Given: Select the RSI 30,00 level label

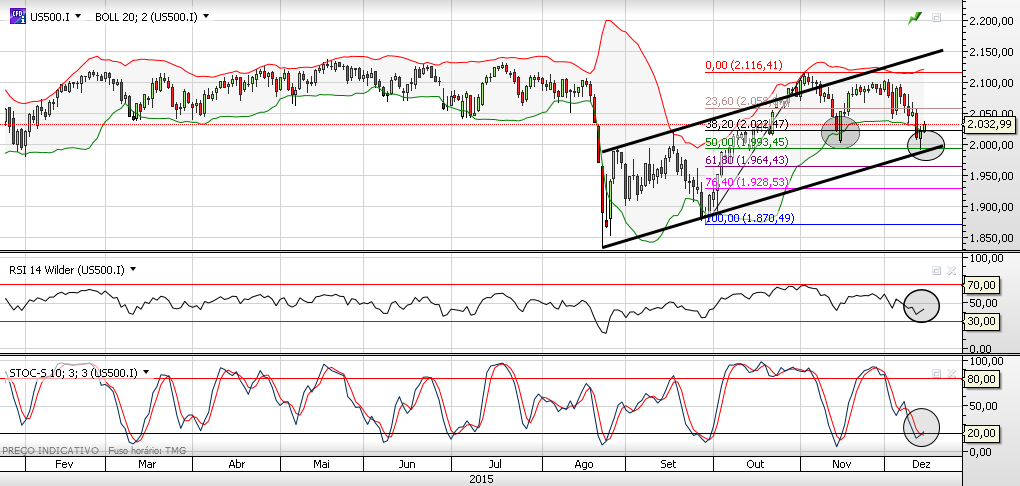Looking at the screenshot, I should pos(984,321).
